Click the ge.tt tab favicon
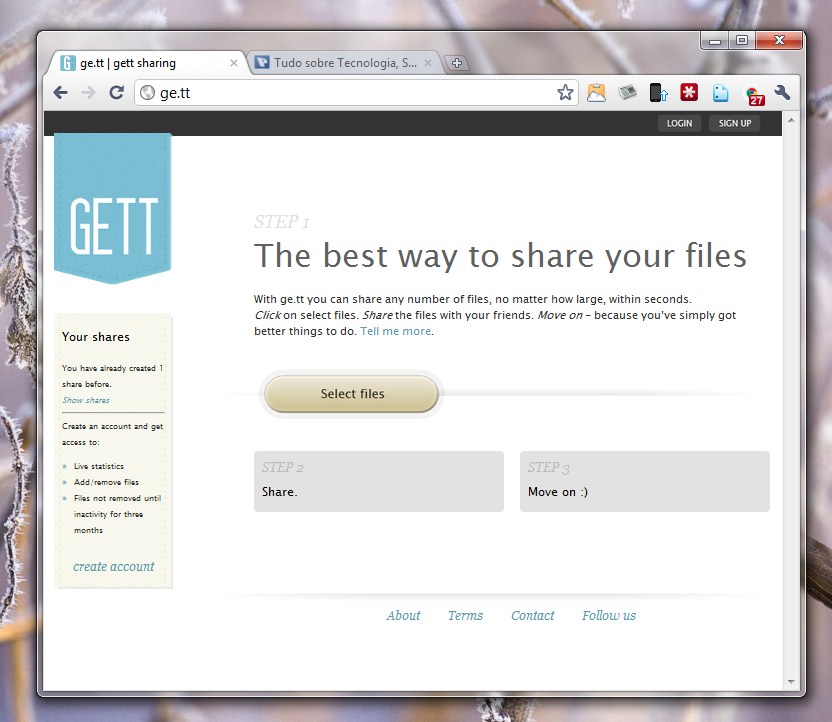832x722 pixels. click(x=67, y=63)
